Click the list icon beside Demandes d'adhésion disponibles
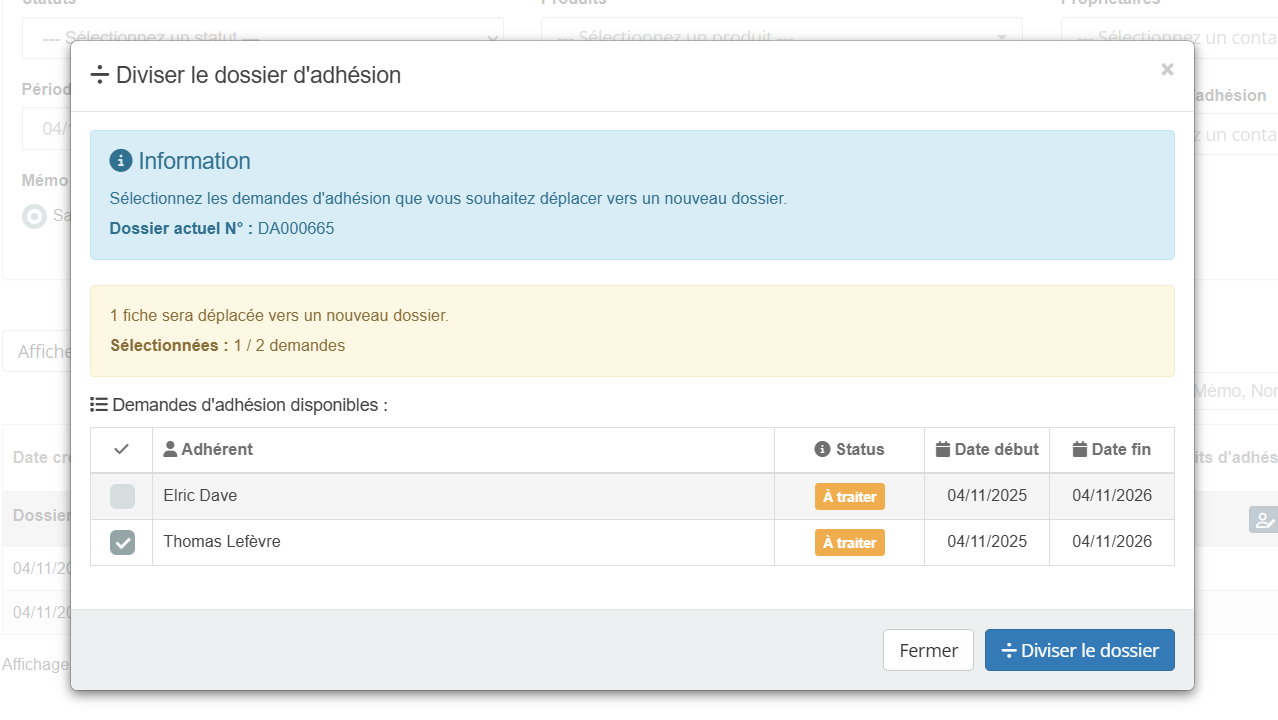Viewport: 1278px width, 720px height. click(x=98, y=405)
